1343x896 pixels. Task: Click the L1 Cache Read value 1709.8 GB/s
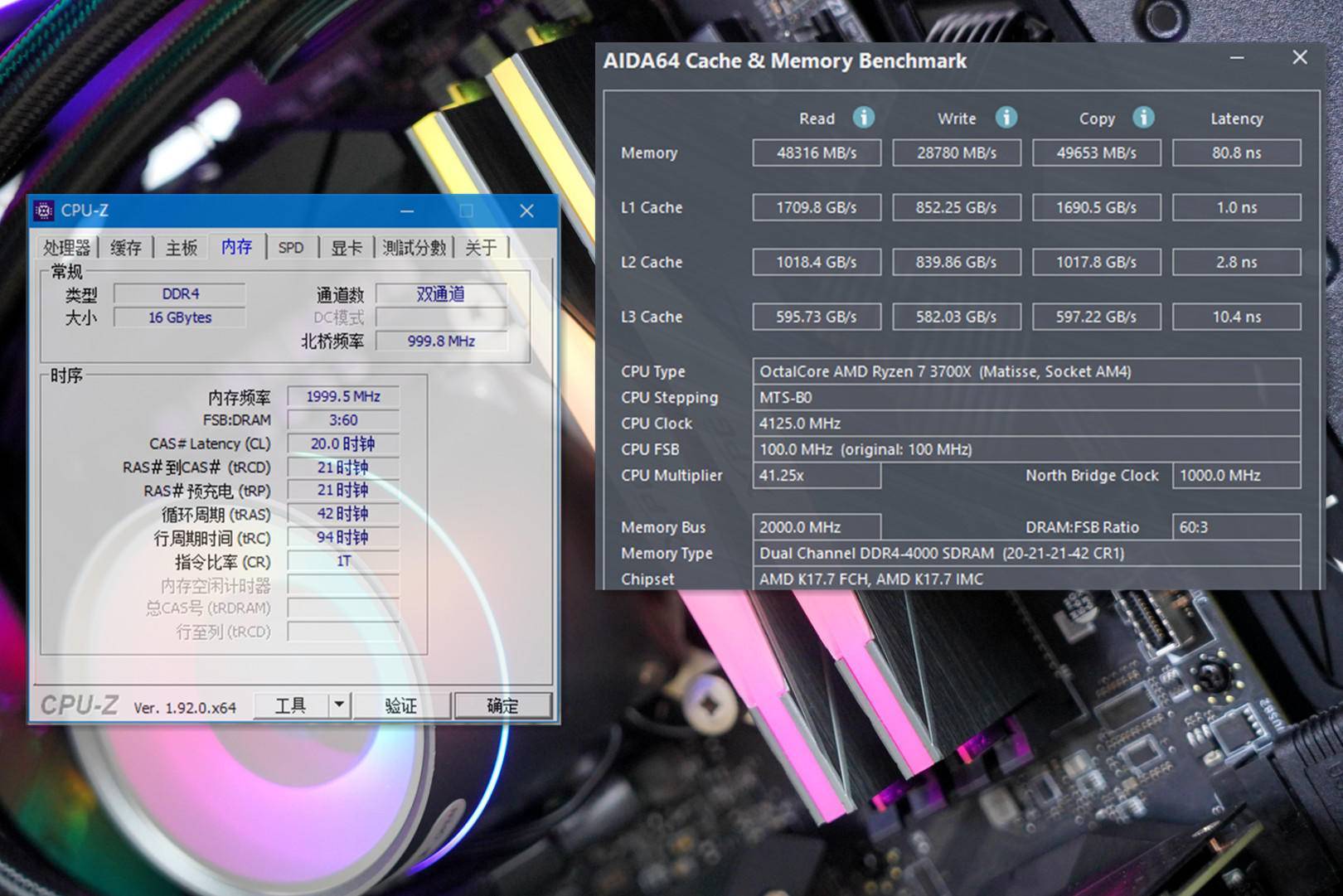pos(817,207)
